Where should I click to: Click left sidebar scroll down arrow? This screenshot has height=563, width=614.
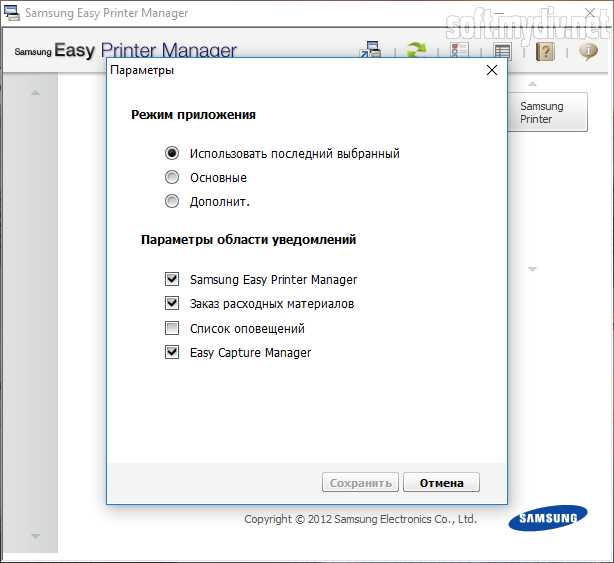[36, 536]
